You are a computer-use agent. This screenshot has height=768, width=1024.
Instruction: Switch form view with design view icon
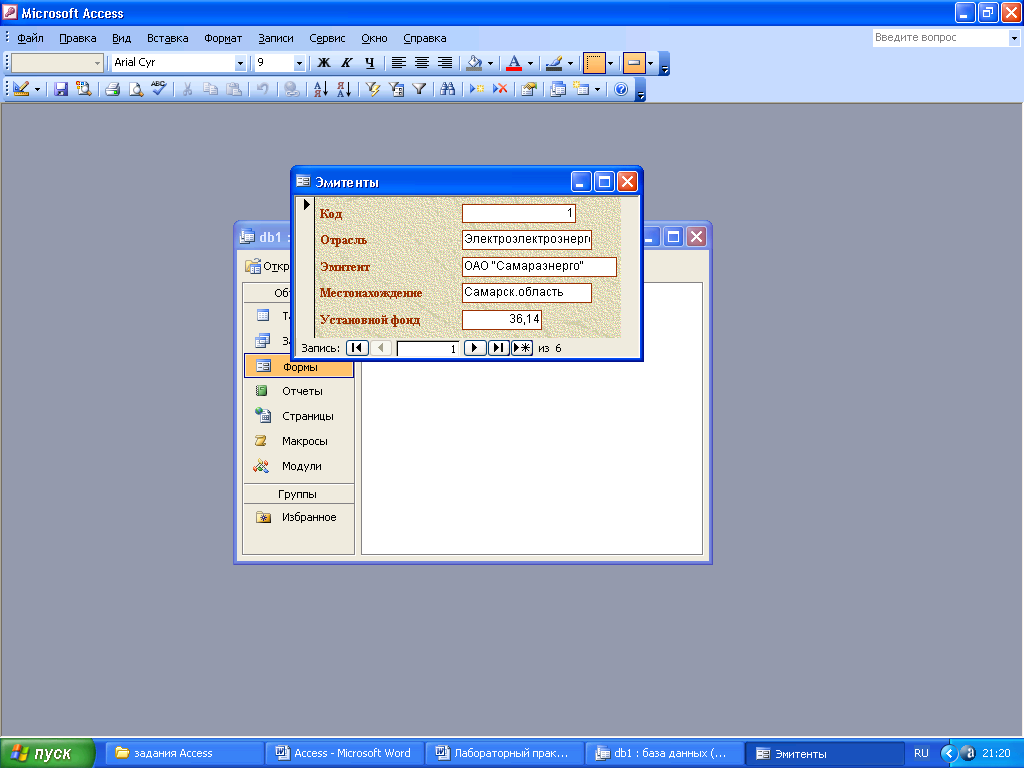[21, 89]
